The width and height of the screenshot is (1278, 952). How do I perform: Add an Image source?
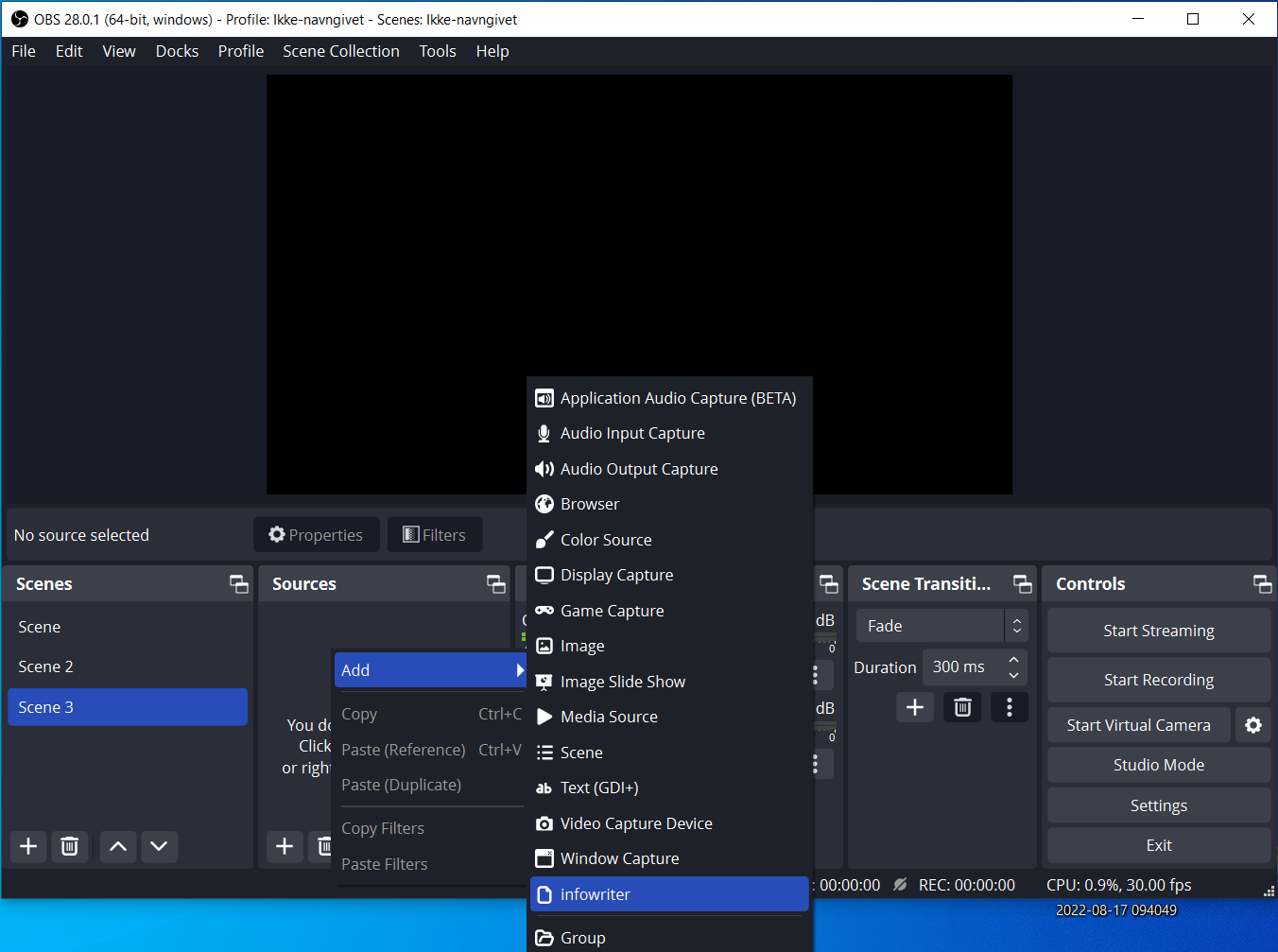tap(669, 646)
